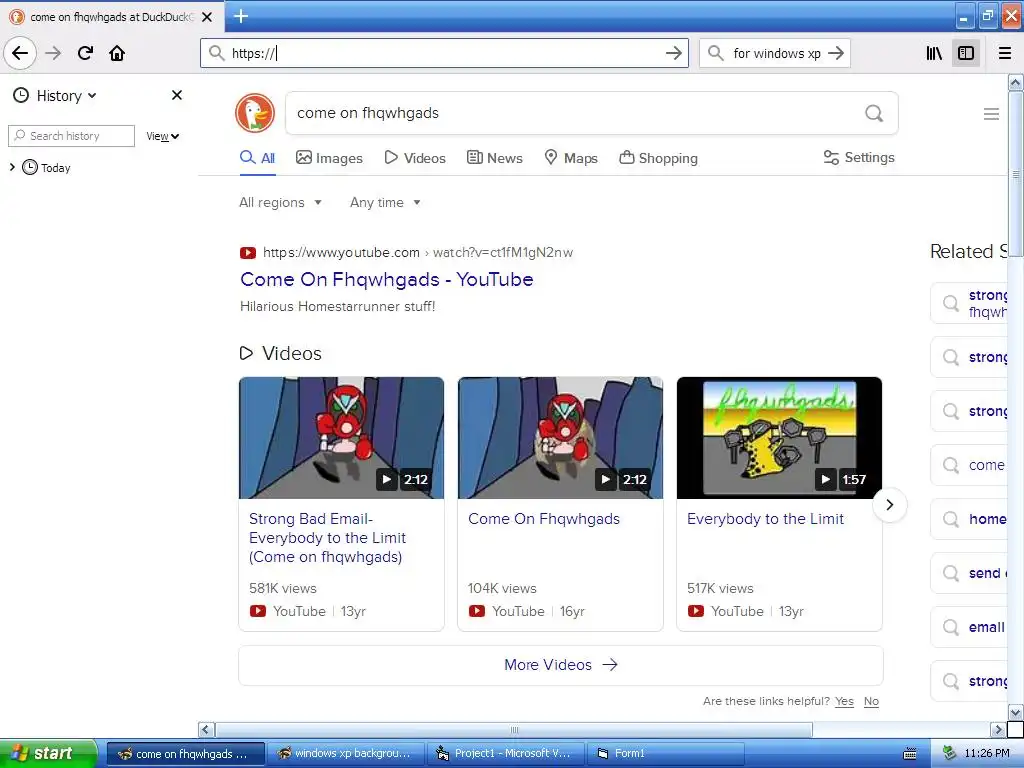Switch to the Images tab
Viewport: 1024px width, 768px height.
(329, 158)
